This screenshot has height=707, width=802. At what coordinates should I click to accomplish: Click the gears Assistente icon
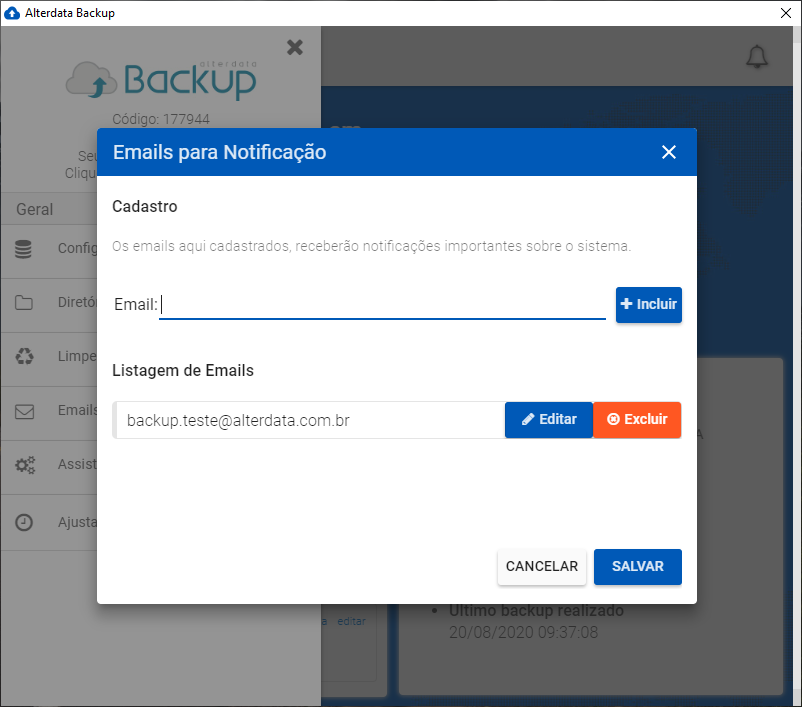[25, 465]
